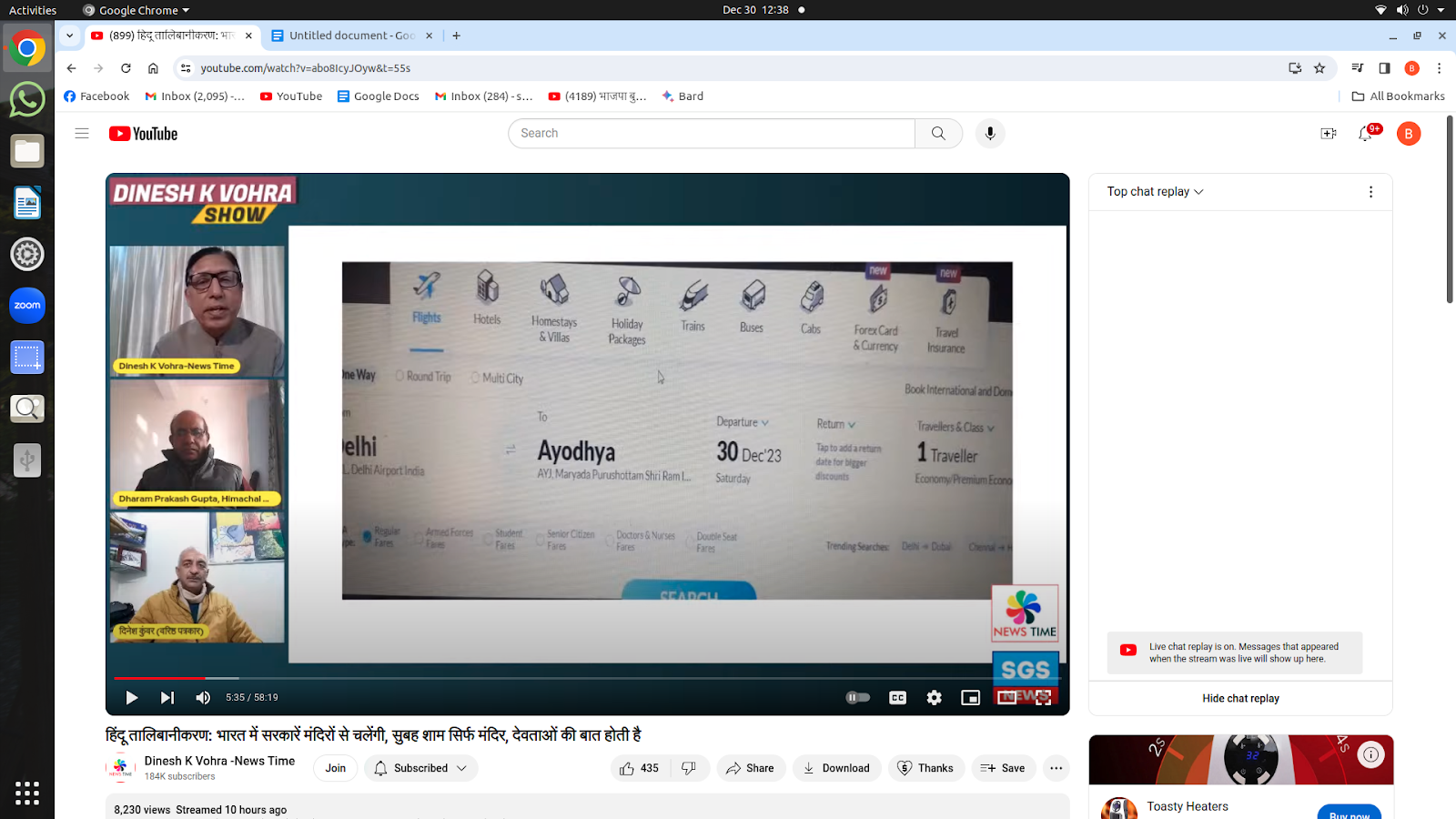Mute the video volume
The height and width of the screenshot is (819, 1456).
pyautogui.click(x=203, y=698)
